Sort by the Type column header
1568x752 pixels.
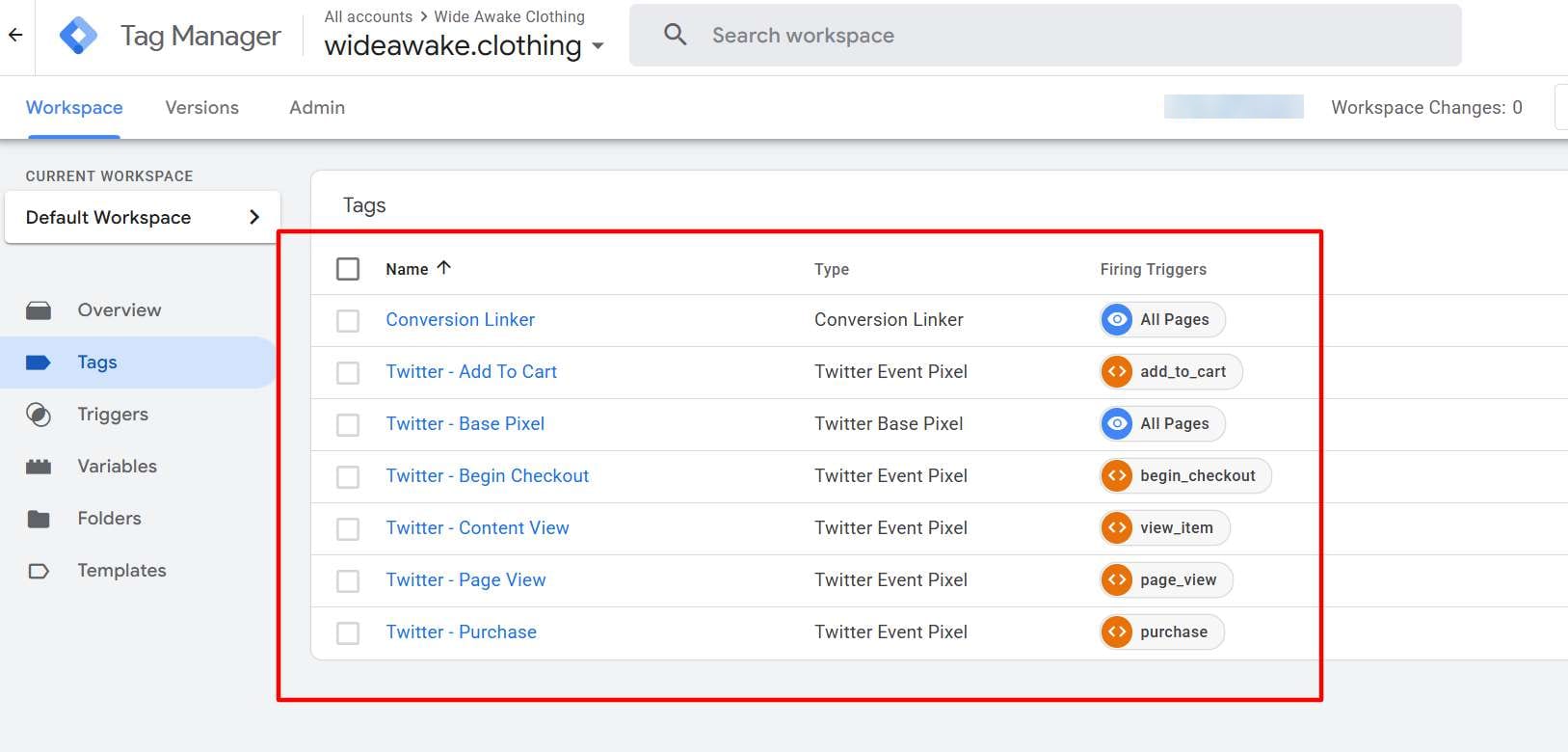point(832,269)
